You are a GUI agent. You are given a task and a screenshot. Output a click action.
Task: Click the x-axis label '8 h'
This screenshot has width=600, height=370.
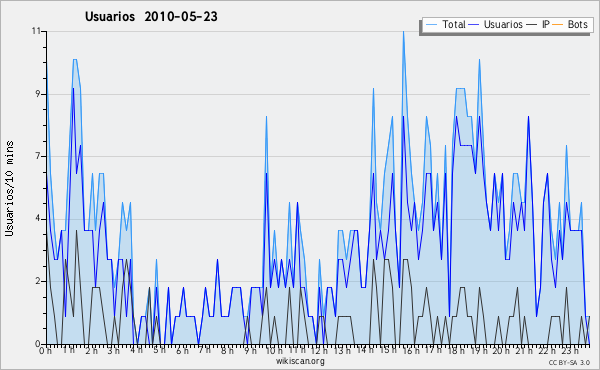click(227, 350)
